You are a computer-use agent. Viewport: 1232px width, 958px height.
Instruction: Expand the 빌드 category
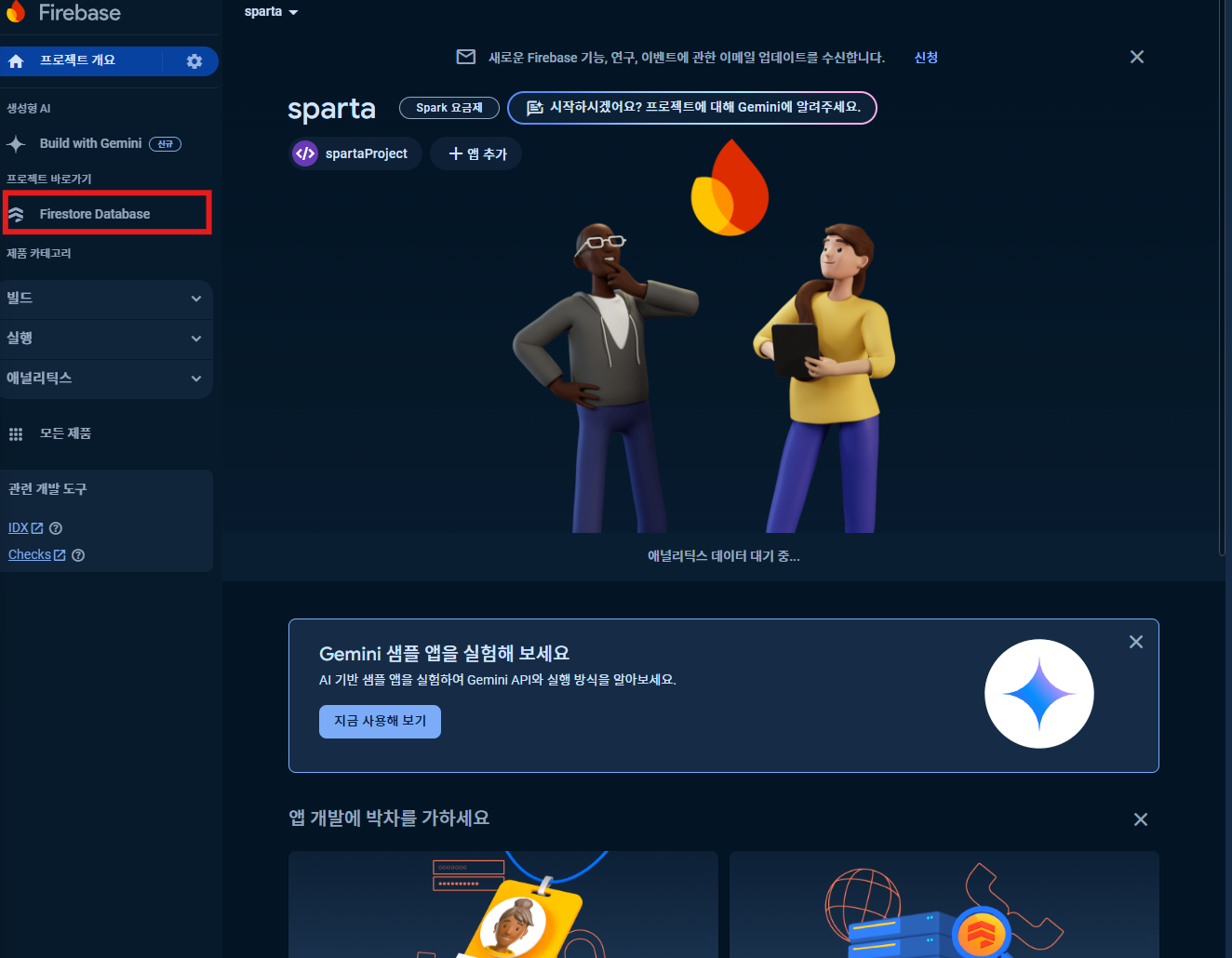click(106, 299)
